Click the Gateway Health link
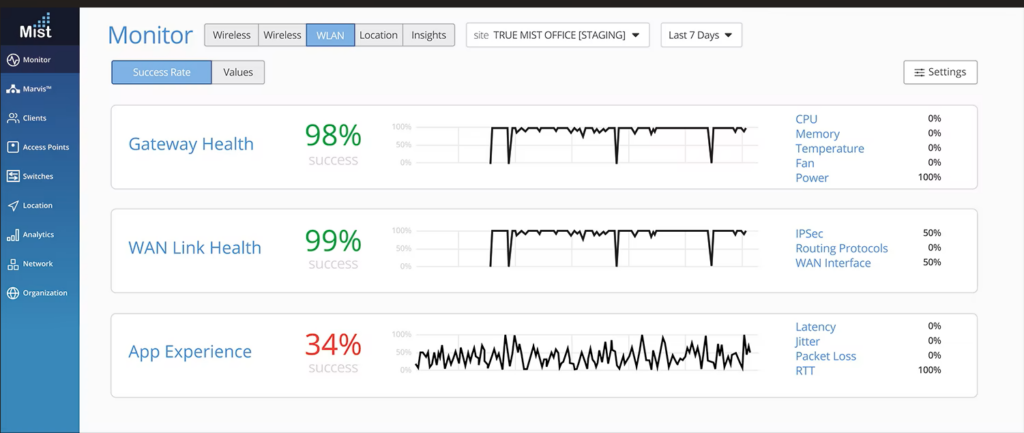Viewport: 1024px width, 433px height. 191,144
